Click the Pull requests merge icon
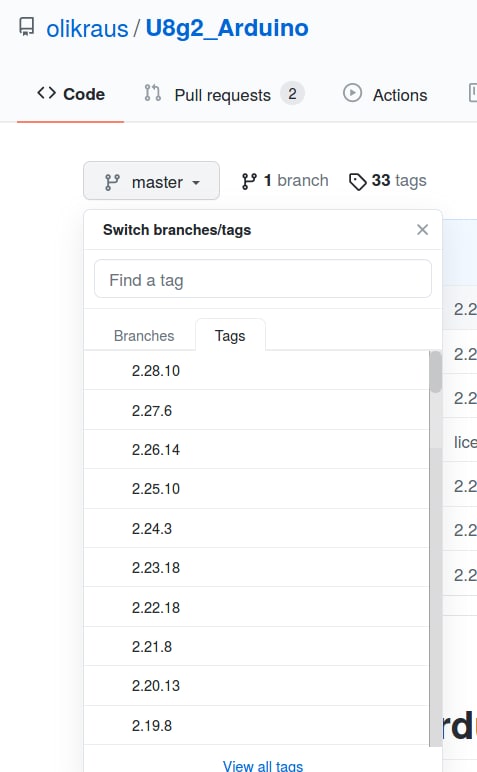 click(153, 93)
